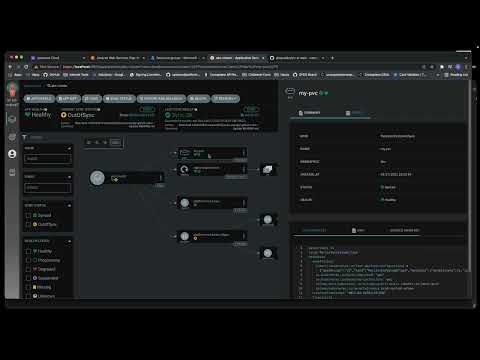Open the Applications sidebar icon

(x=12, y=119)
